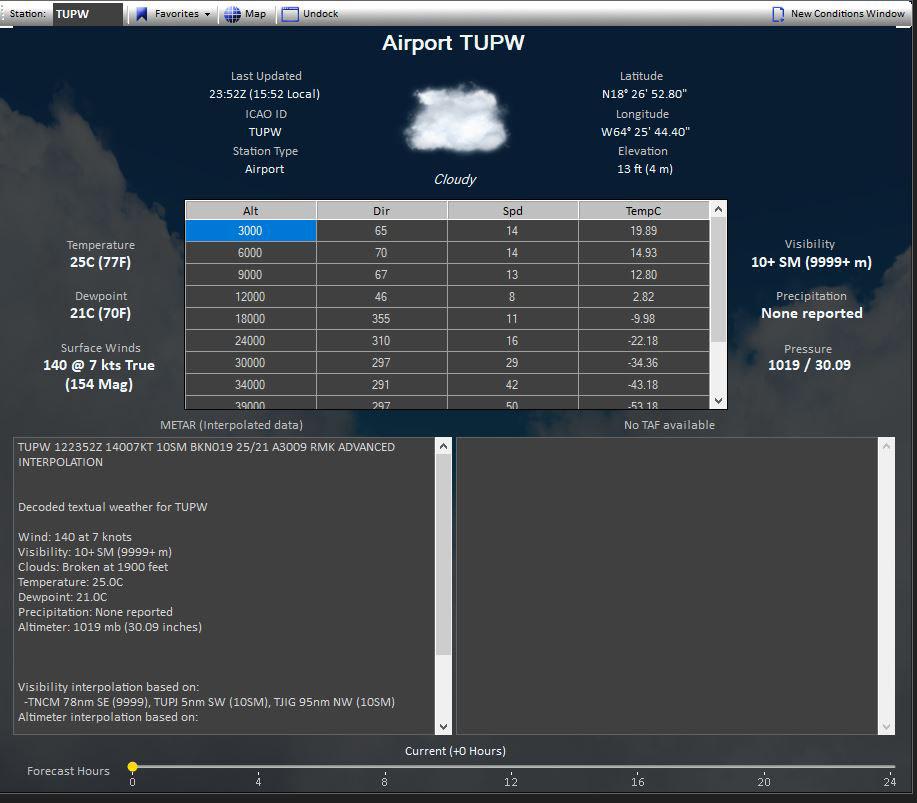This screenshot has width=917, height=803.
Task: Click direction value 310
Action: [381, 340]
